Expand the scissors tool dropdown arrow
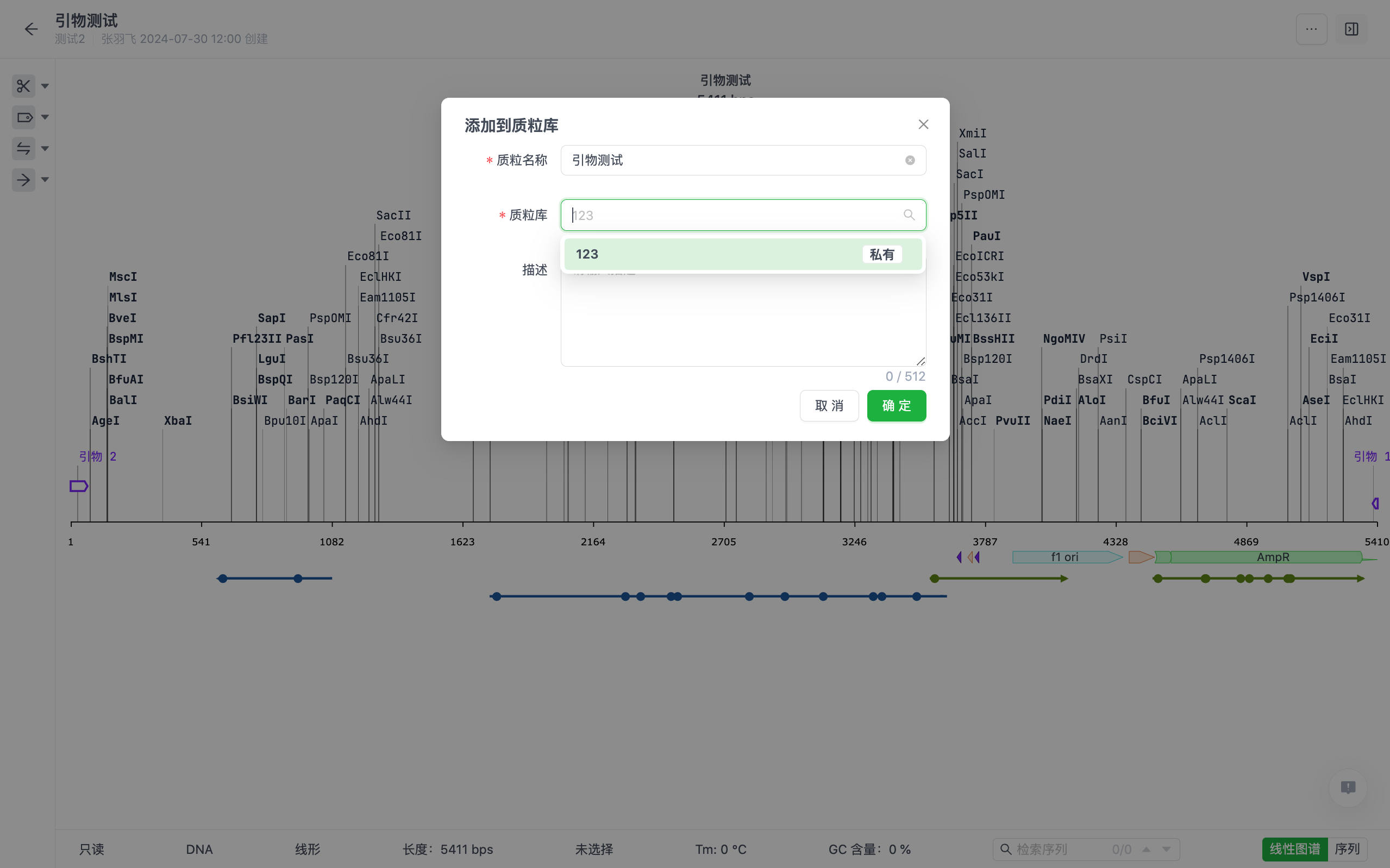 click(x=45, y=86)
